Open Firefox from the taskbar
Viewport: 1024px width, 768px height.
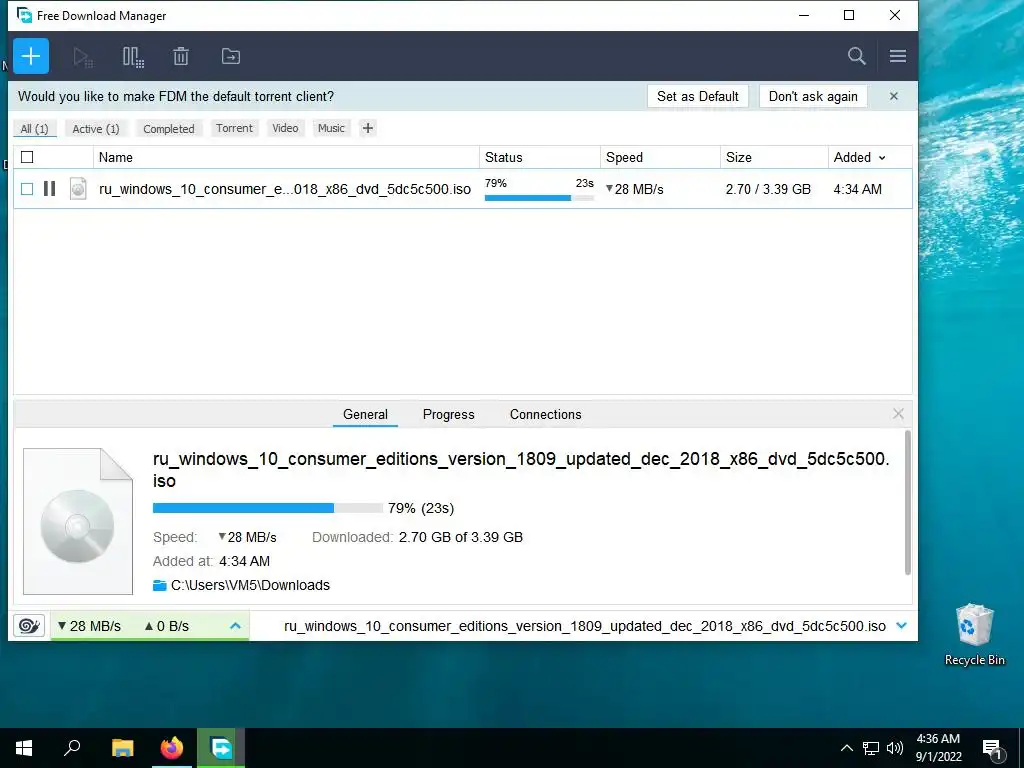(x=172, y=748)
